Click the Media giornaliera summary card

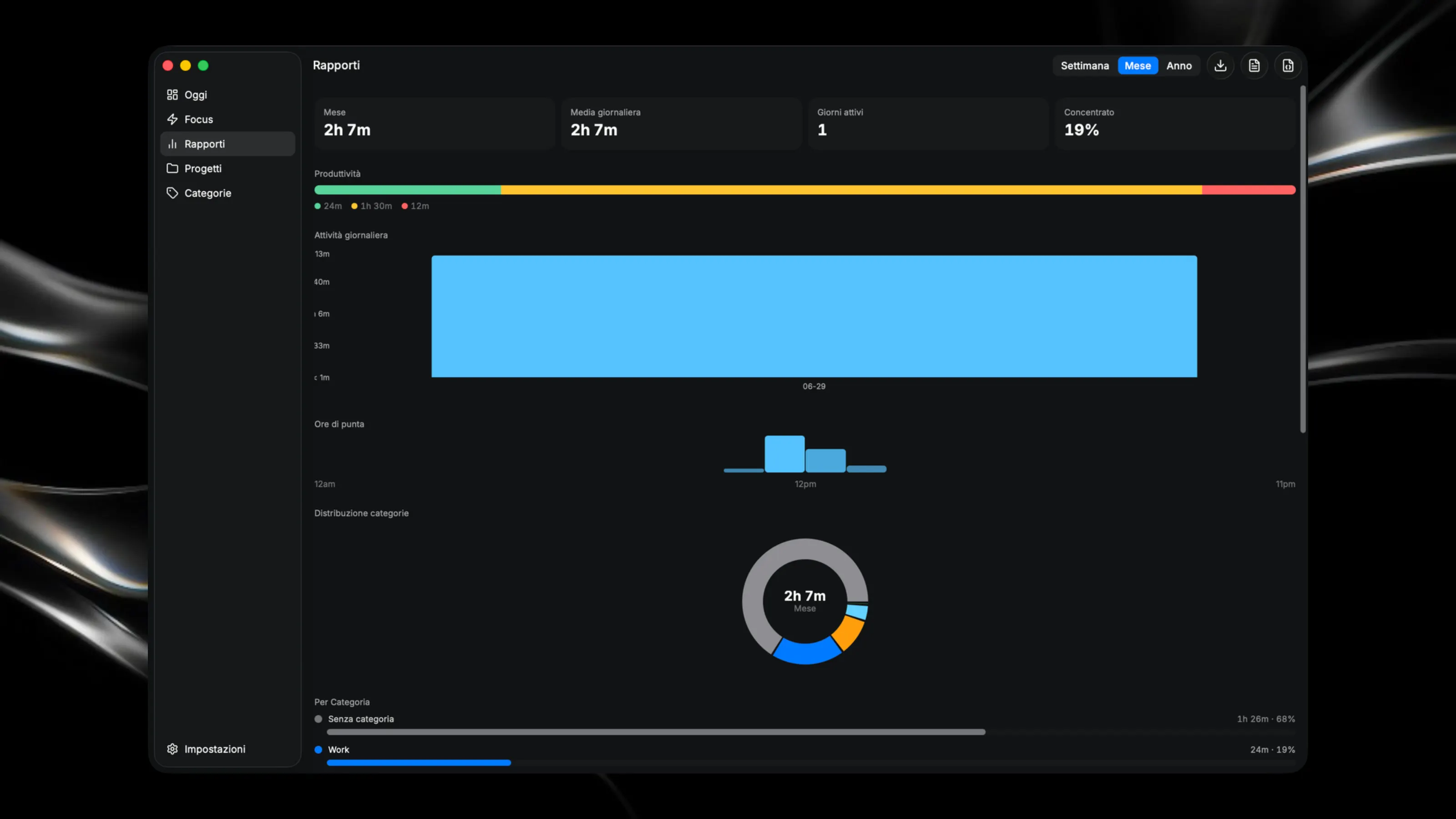coord(681,123)
